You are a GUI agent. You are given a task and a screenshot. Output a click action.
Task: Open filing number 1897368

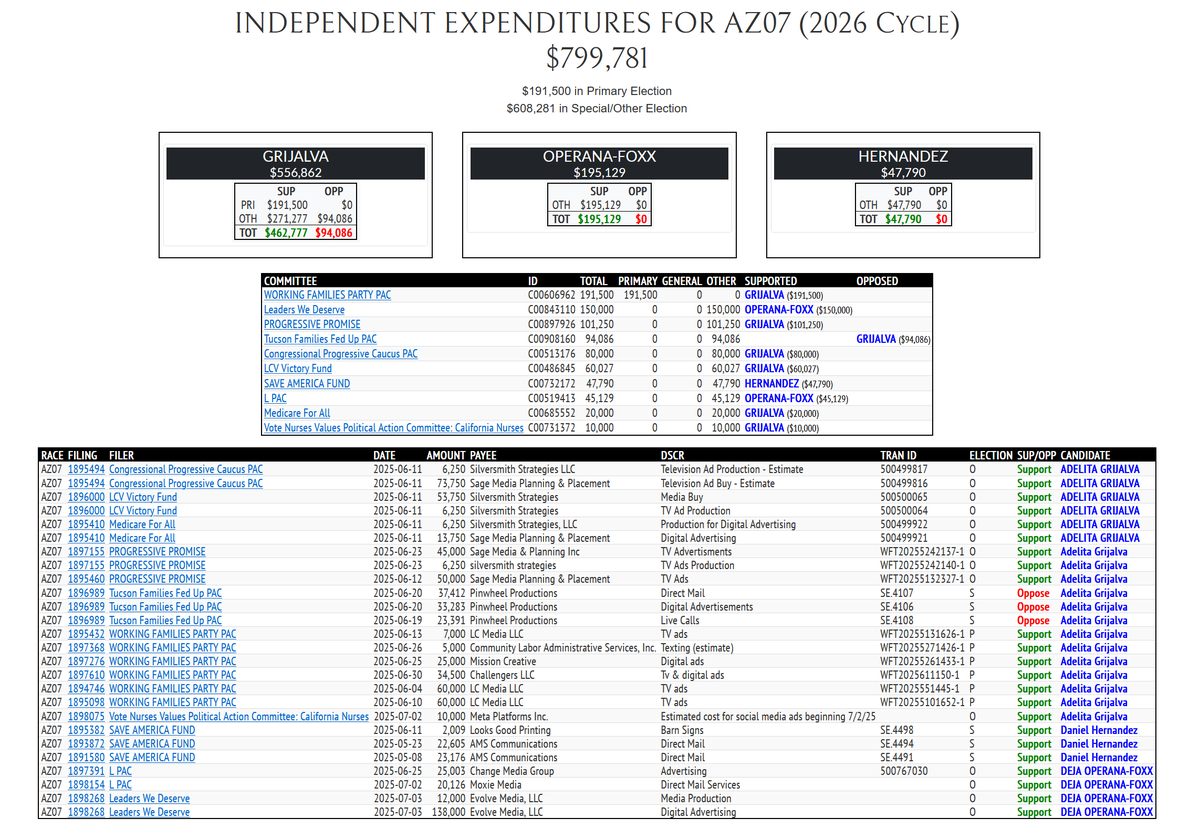click(85, 648)
